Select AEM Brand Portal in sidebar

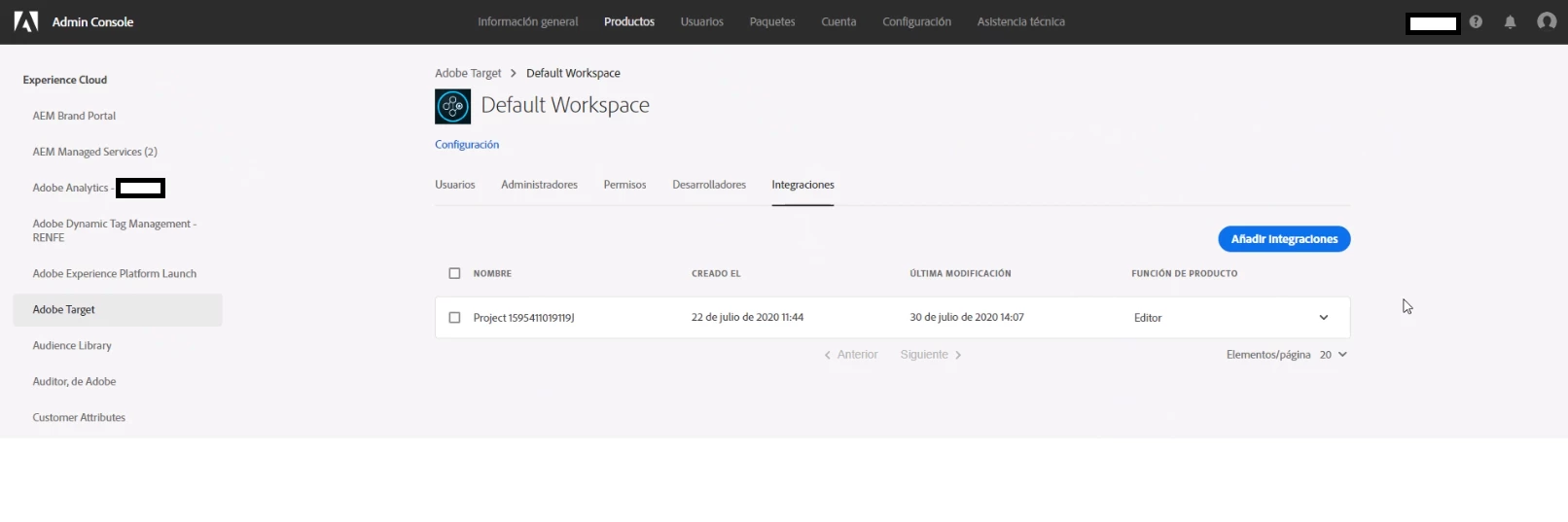pyautogui.click(x=74, y=116)
